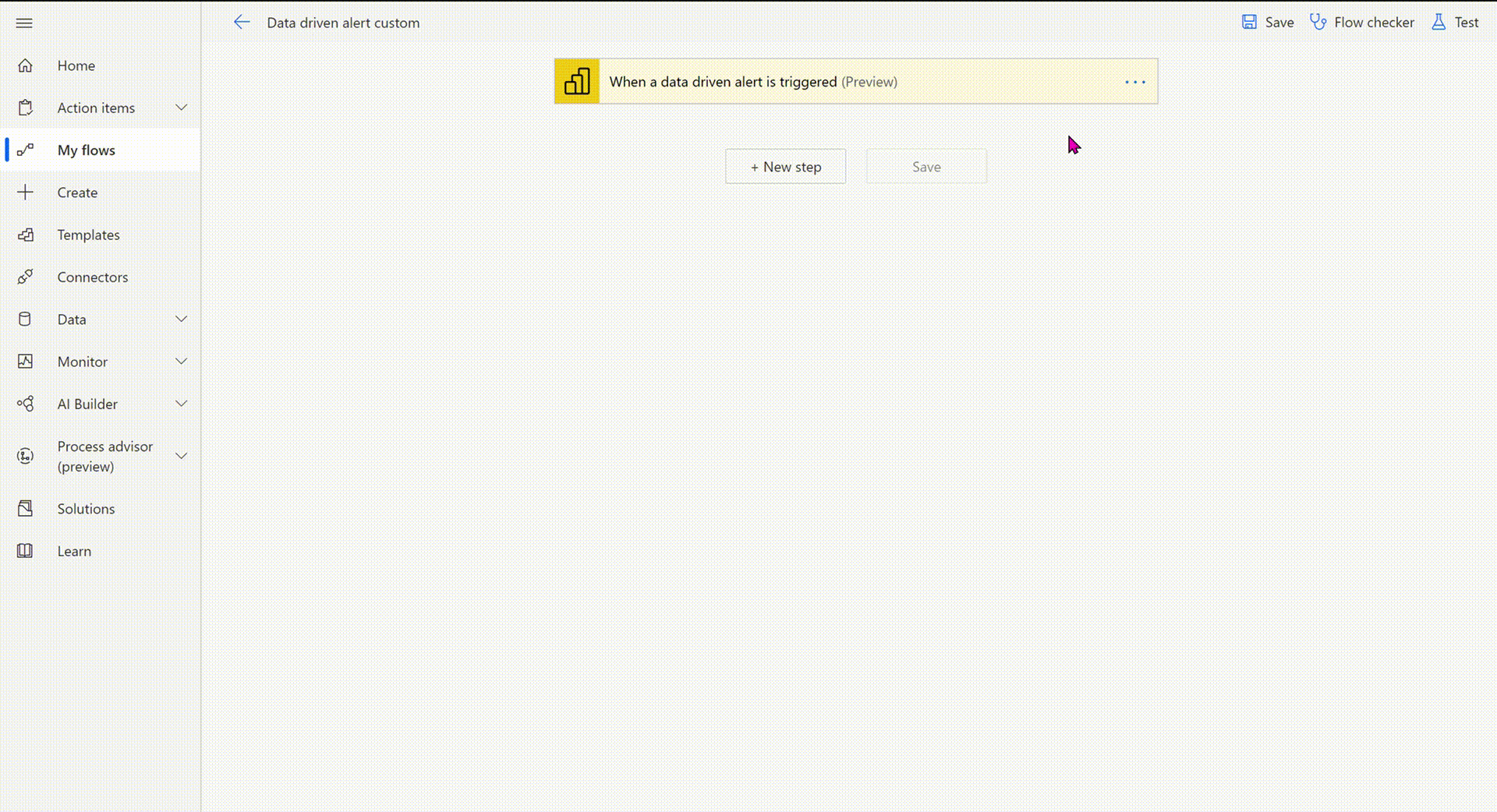The width and height of the screenshot is (1497, 812).
Task: Click the Process advisor (preview) label
Action: 105,456
